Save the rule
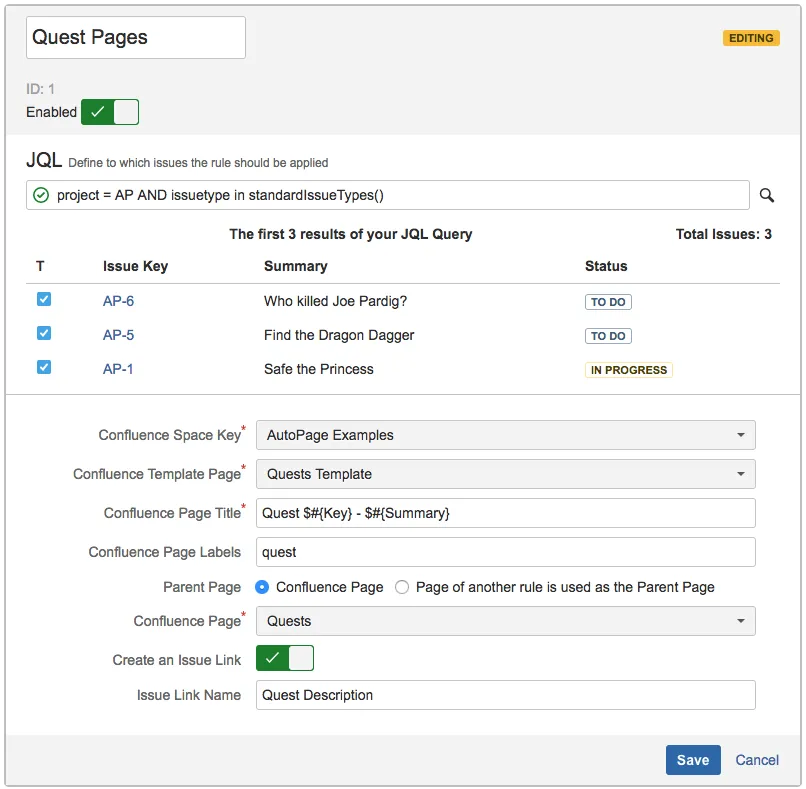Image resolution: width=806 pixels, height=789 pixels. click(692, 760)
